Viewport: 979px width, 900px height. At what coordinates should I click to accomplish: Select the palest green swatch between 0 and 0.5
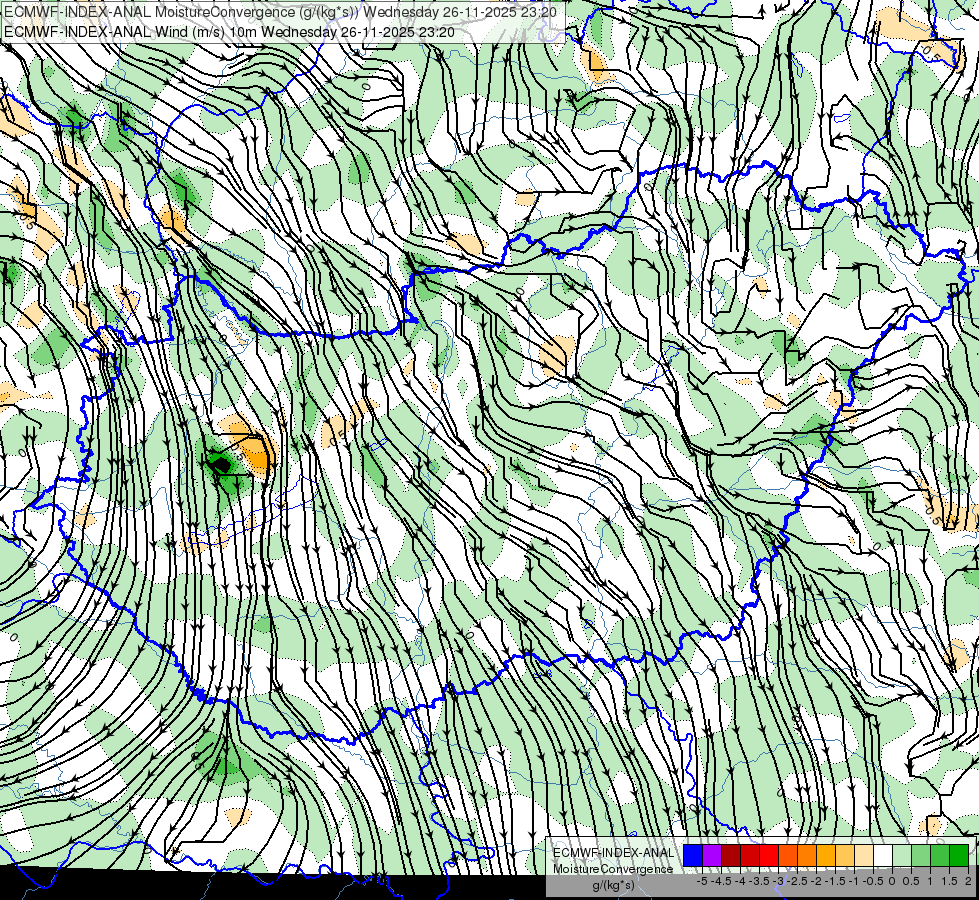coord(902,855)
